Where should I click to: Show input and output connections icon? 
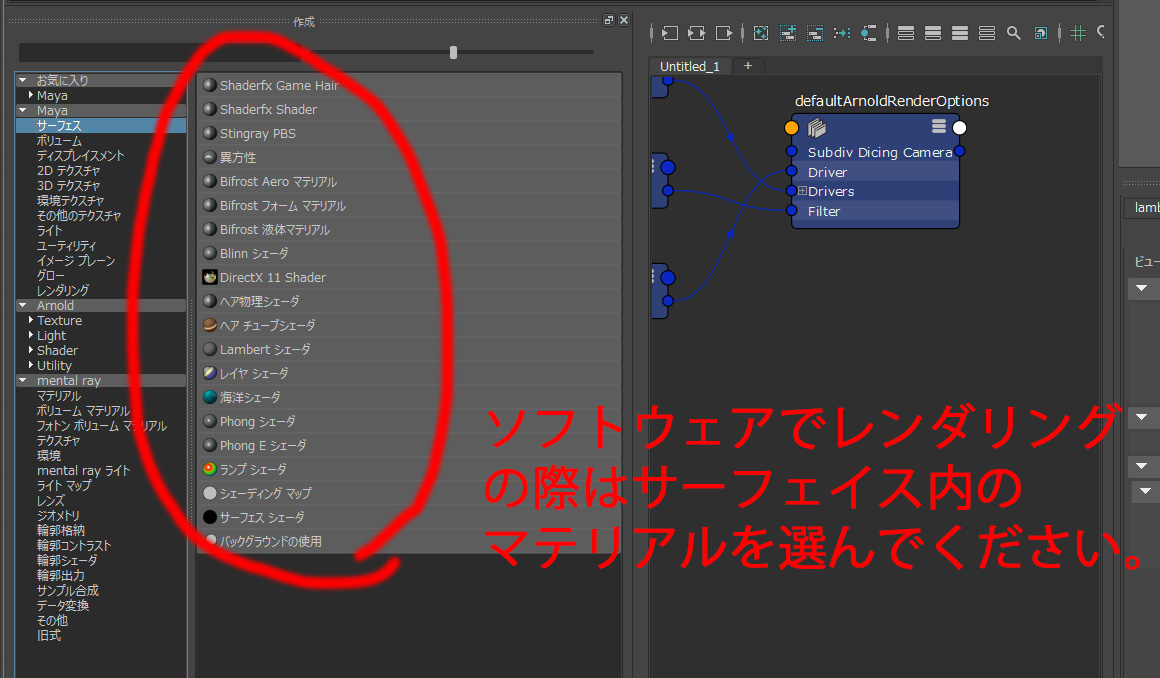[696, 33]
